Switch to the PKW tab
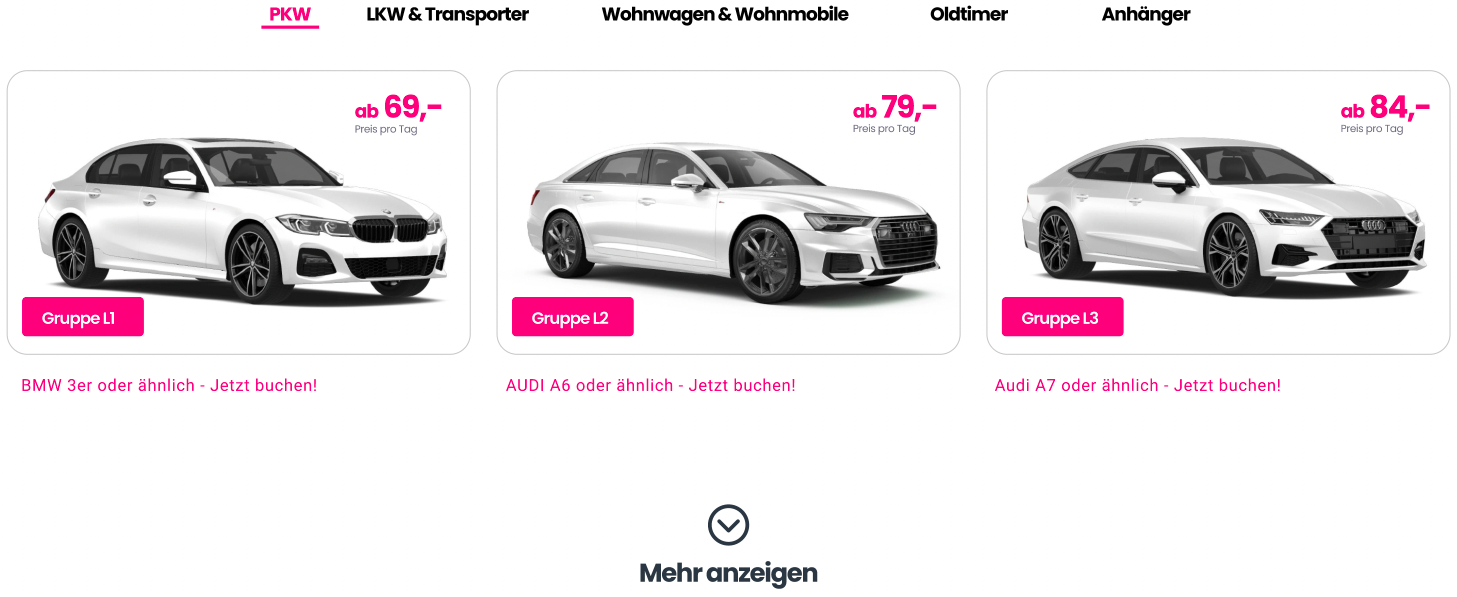 [x=290, y=14]
